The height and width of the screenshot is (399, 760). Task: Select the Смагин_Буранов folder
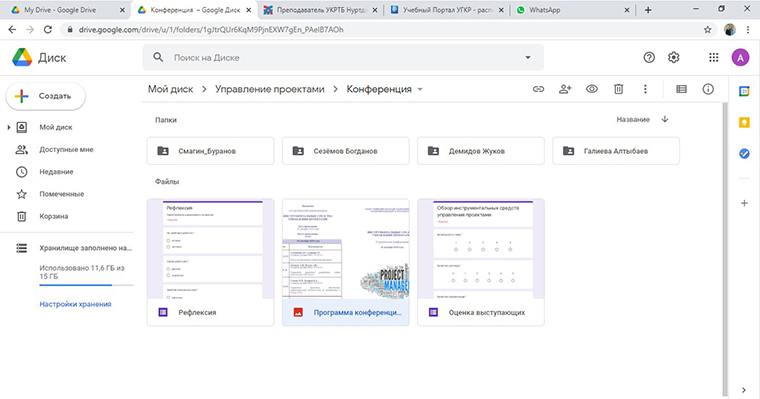[x=210, y=151]
